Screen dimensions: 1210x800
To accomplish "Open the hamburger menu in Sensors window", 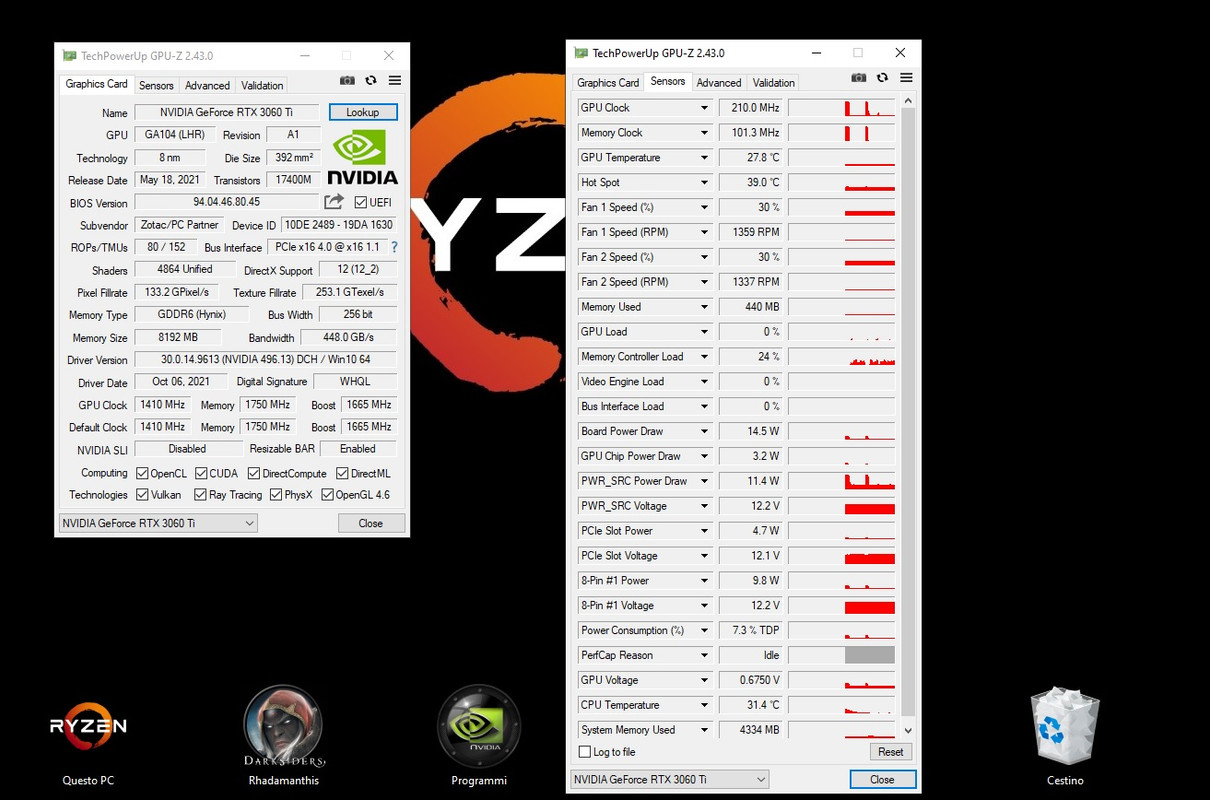I will [x=906, y=78].
